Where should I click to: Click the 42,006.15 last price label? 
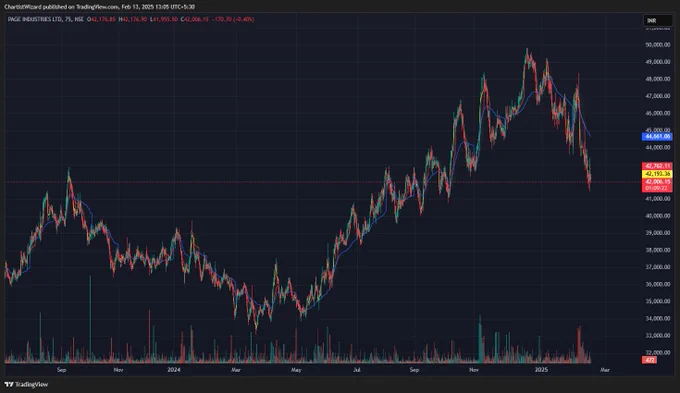[x=657, y=182]
